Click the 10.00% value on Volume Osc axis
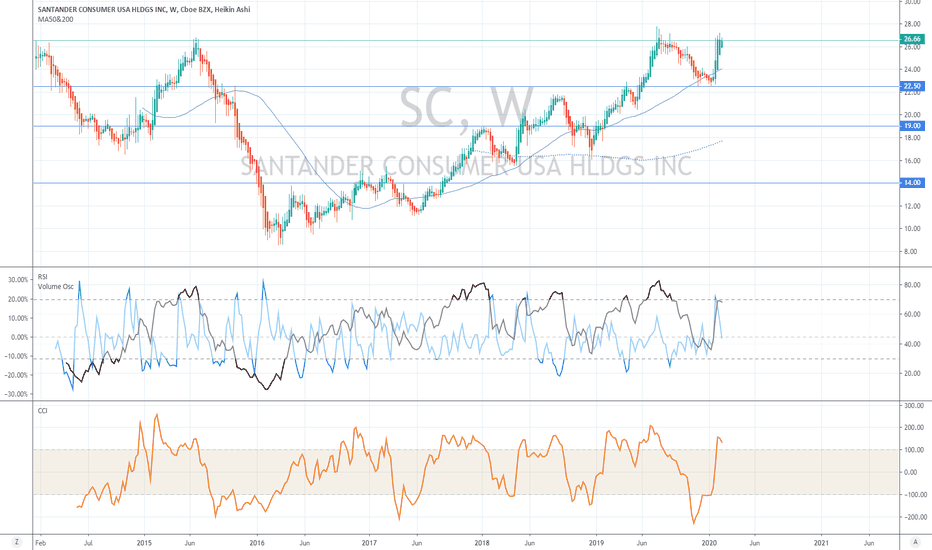 (x=18, y=318)
